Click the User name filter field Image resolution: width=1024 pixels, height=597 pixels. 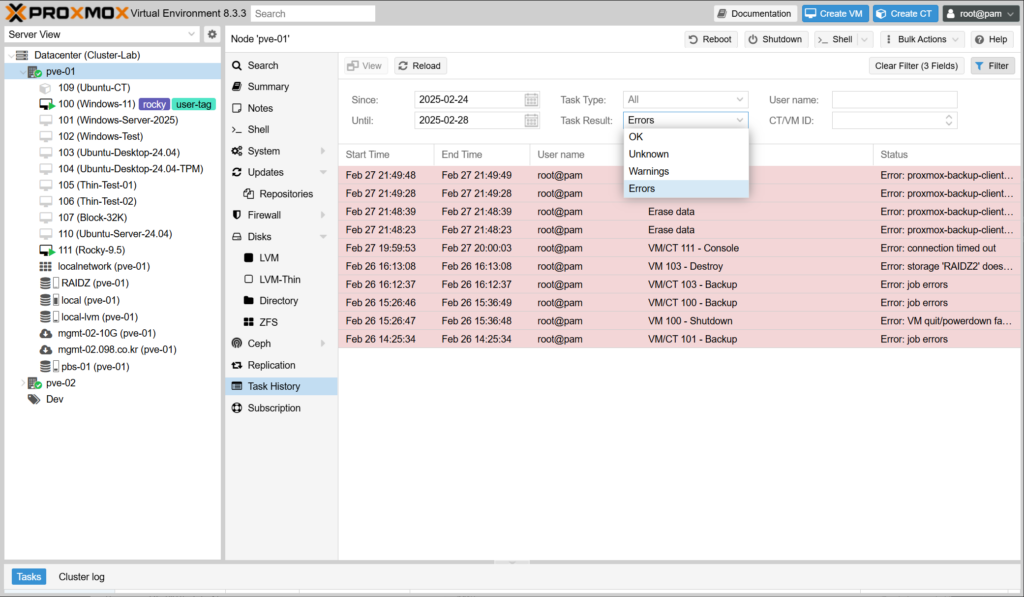(894, 100)
